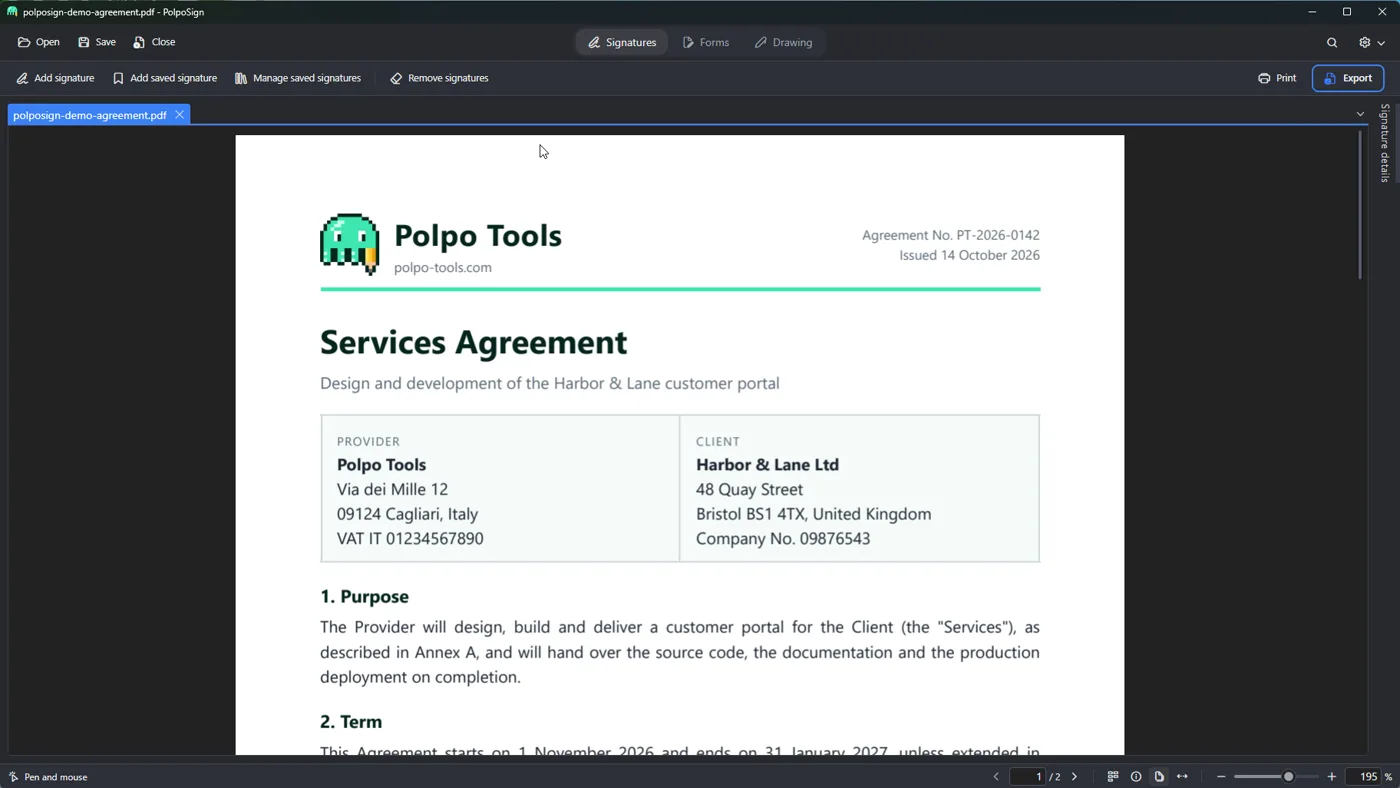Click the Export button
Screen dimensions: 1400x788
click(1348, 78)
